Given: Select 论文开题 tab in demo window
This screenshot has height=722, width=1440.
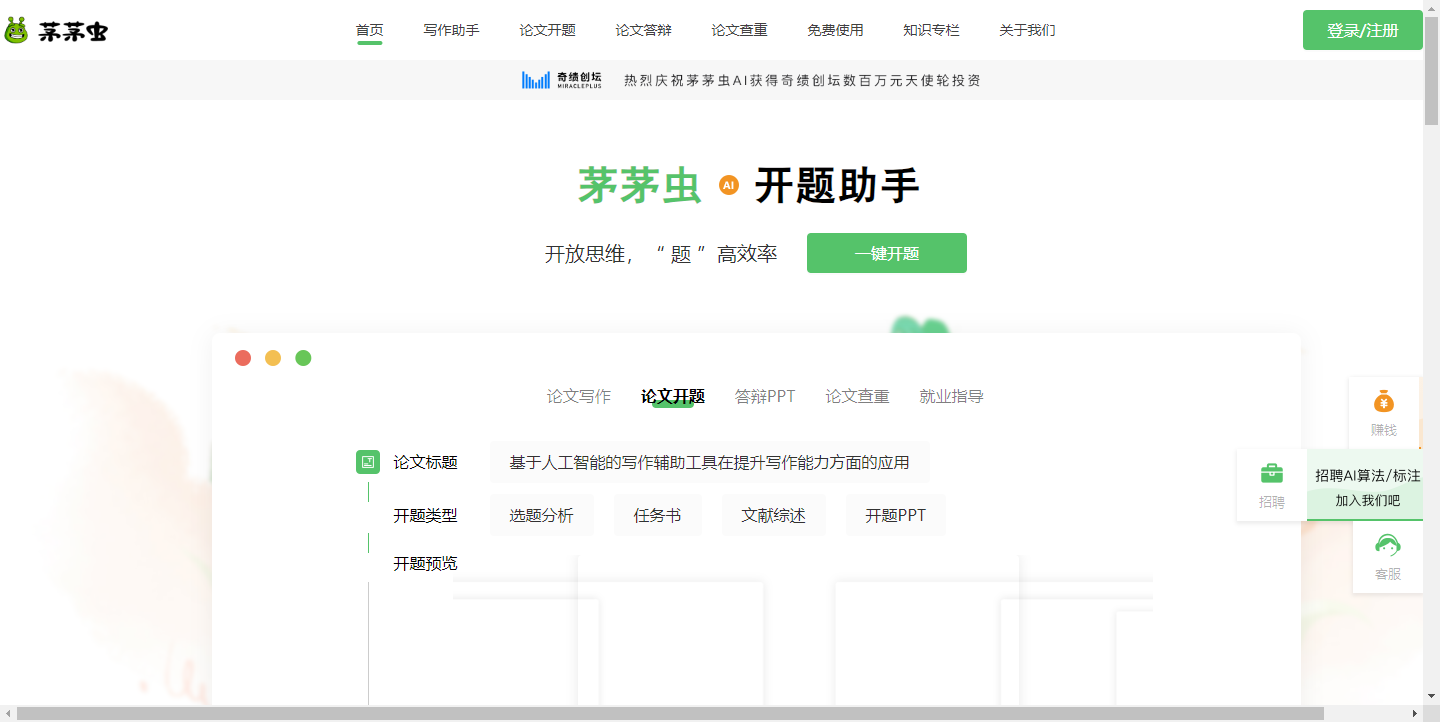Looking at the screenshot, I should click(x=673, y=396).
